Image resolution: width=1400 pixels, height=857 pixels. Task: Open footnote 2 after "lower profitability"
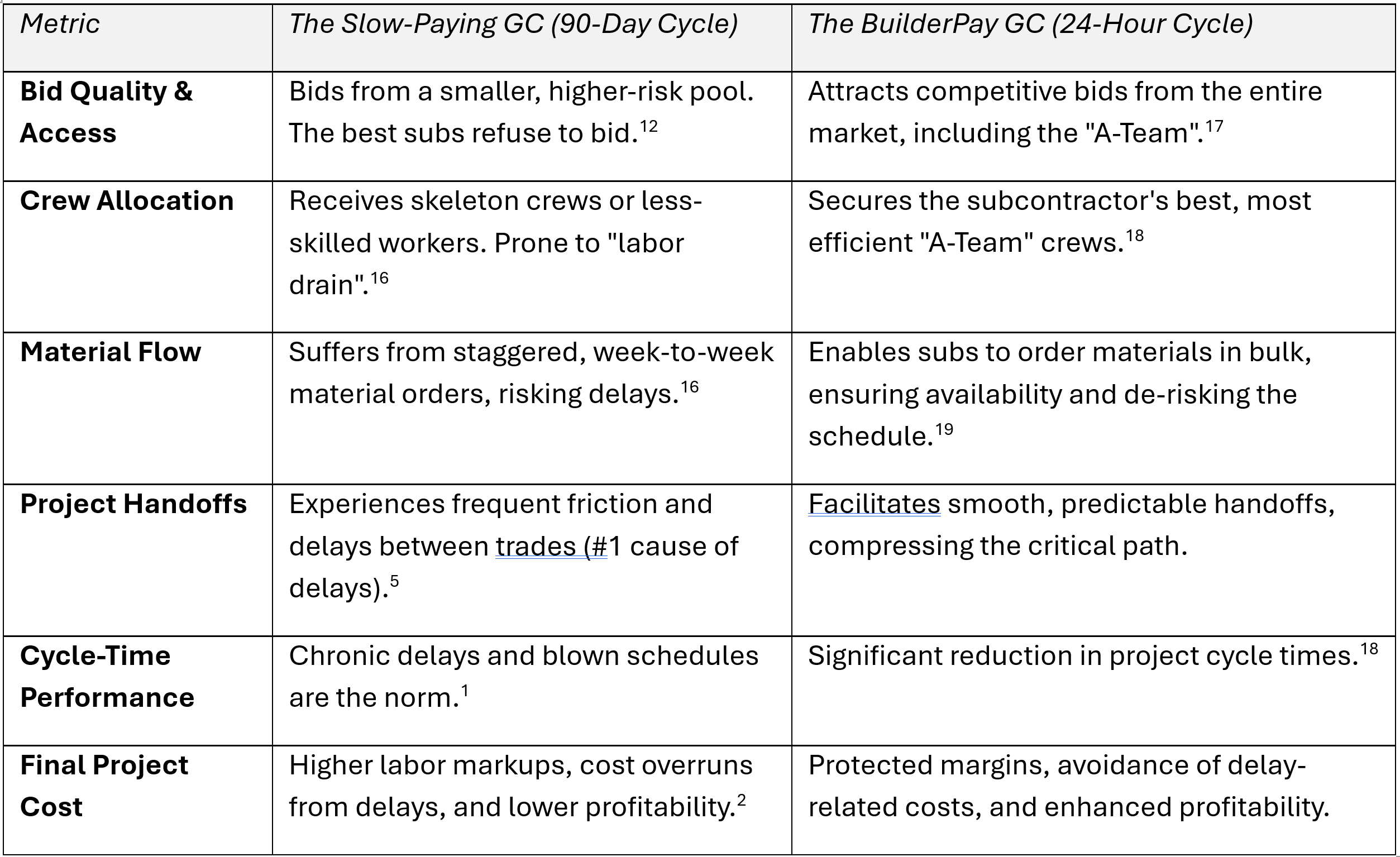coord(741,800)
